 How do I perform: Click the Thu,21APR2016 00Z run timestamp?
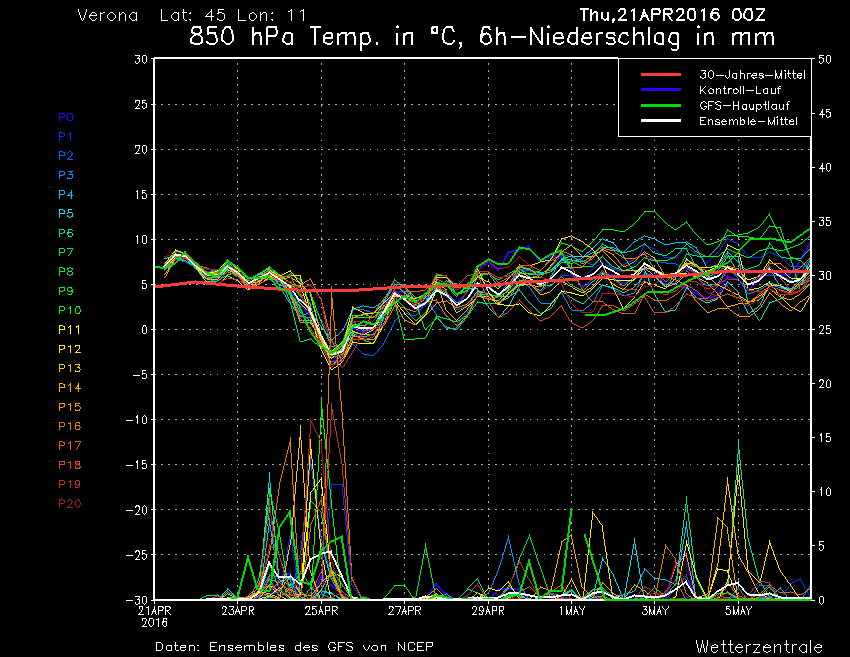[x=672, y=15]
